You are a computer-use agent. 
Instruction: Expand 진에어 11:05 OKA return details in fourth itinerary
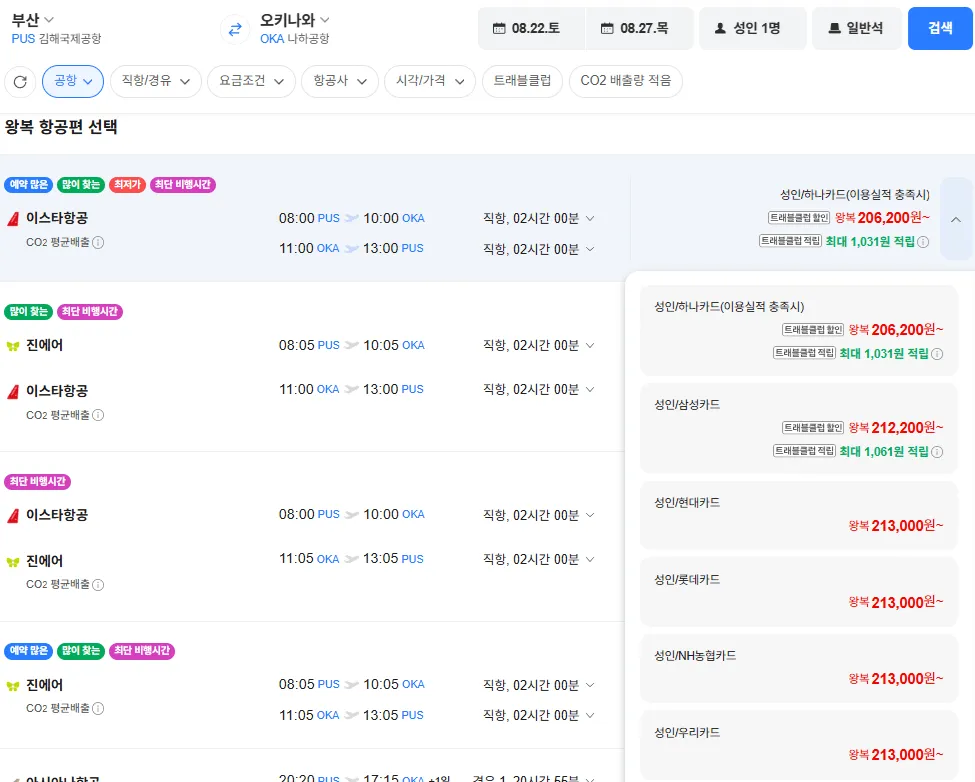tap(590, 715)
